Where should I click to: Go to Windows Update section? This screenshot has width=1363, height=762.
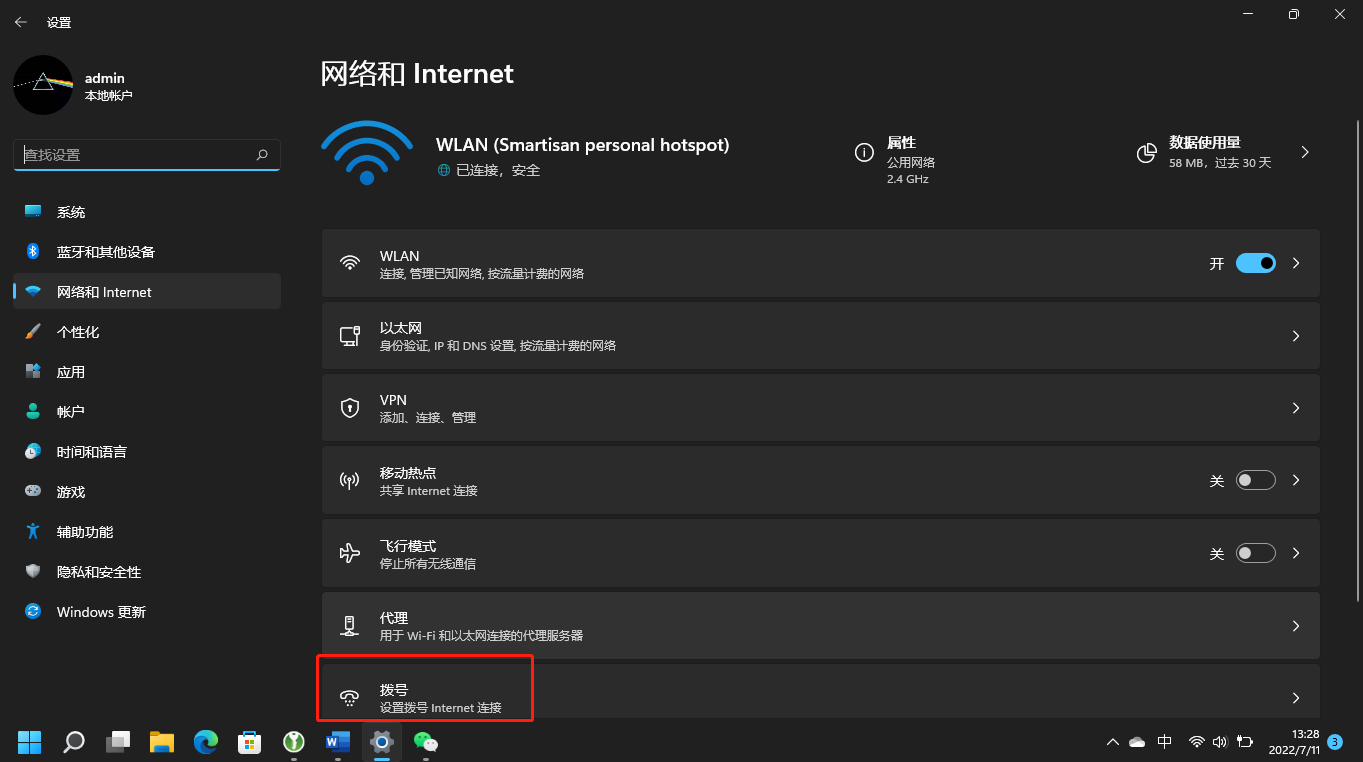tap(101, 612)
